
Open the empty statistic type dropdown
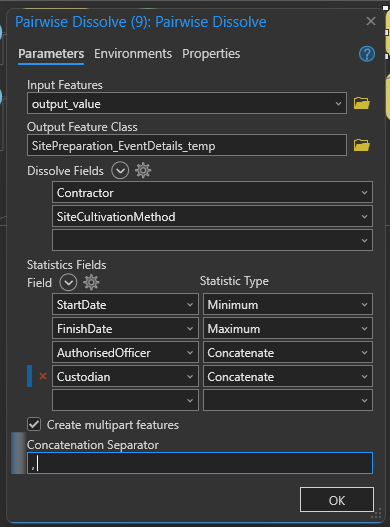point(288,400)
